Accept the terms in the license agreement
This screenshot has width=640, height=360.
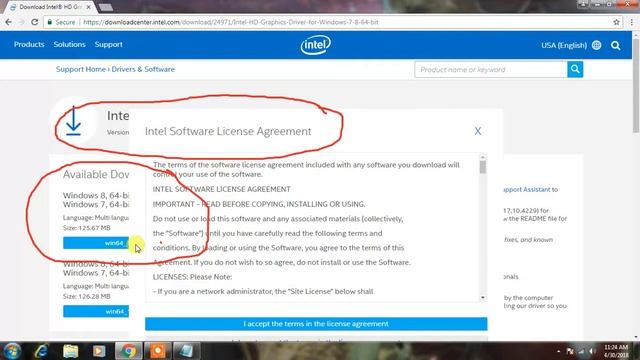(x=316, y=324)
